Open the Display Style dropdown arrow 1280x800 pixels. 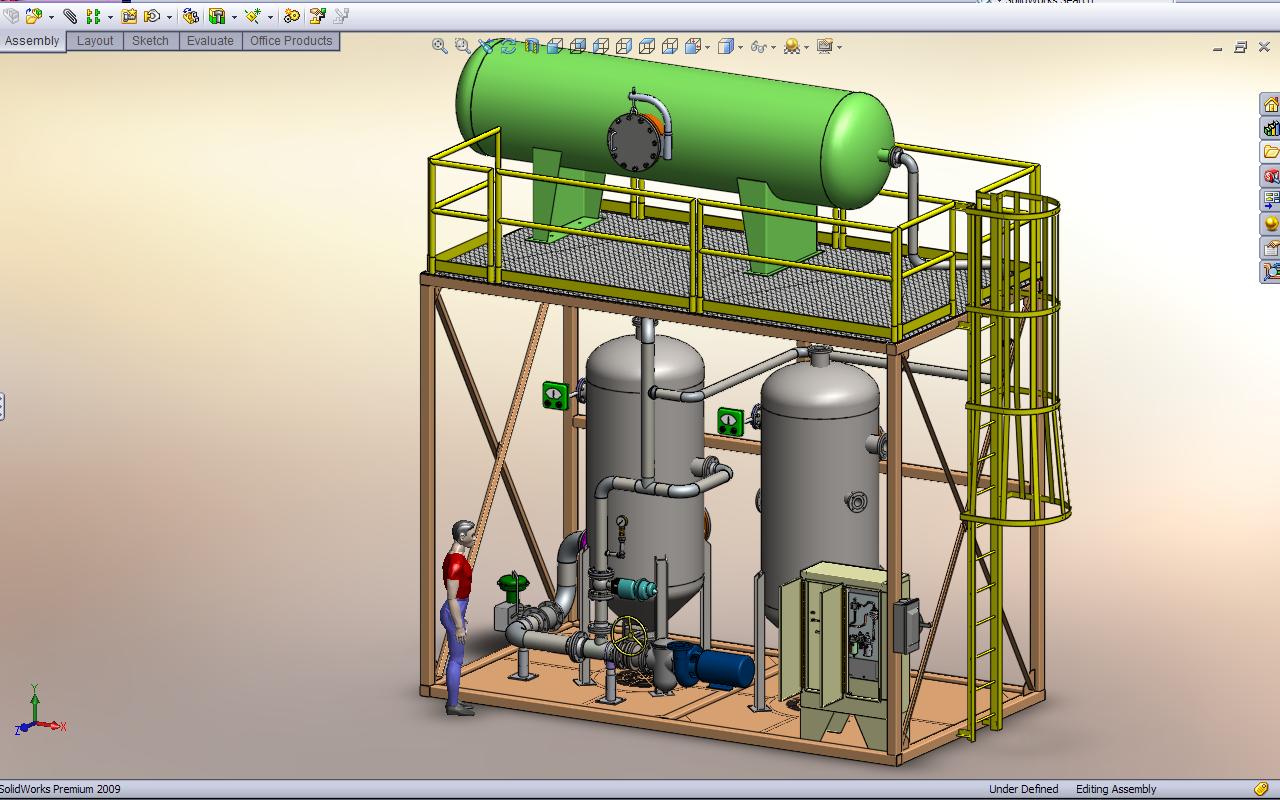741,47
